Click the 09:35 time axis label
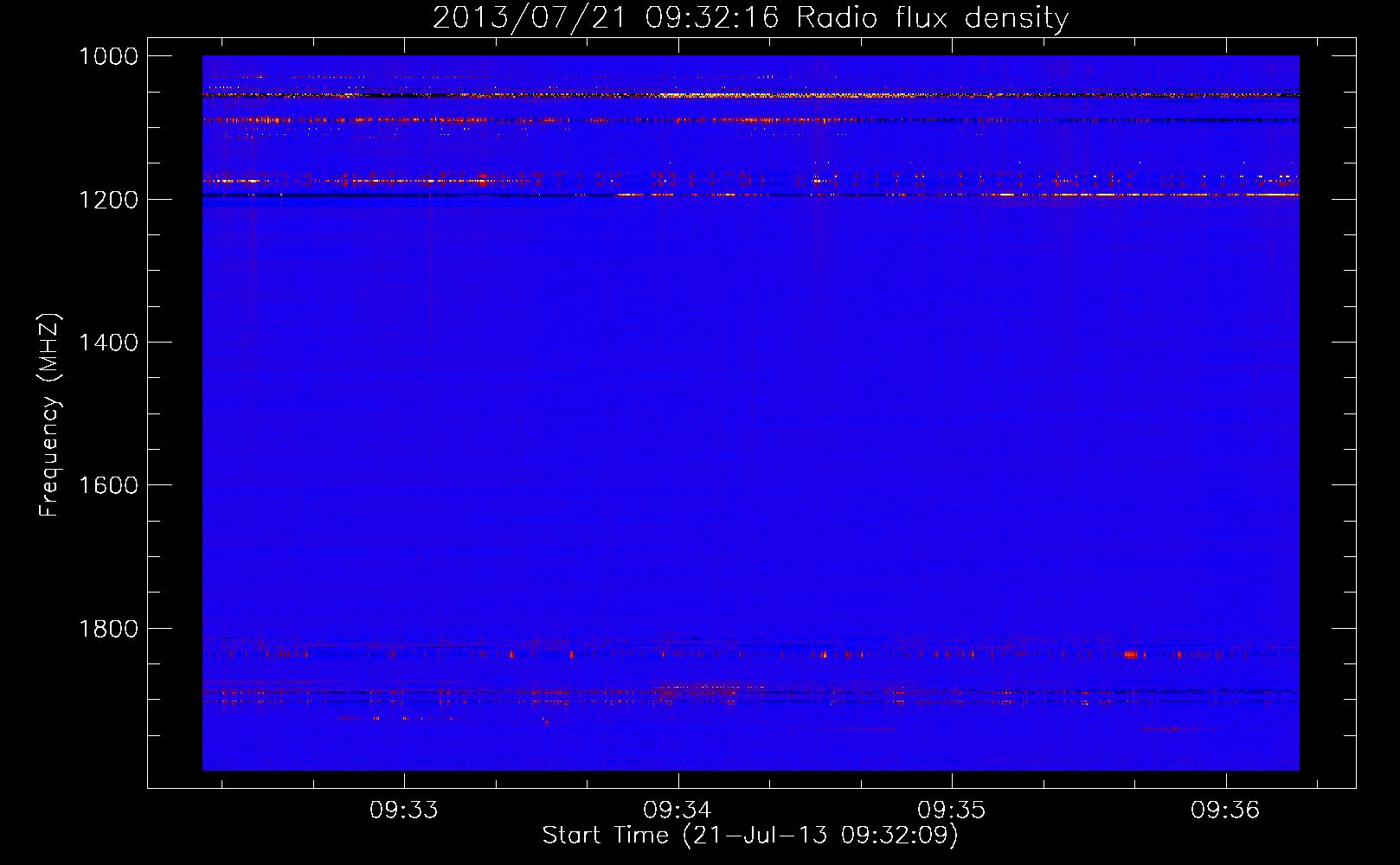This screenshot has width=1400, height=865. 952,811
